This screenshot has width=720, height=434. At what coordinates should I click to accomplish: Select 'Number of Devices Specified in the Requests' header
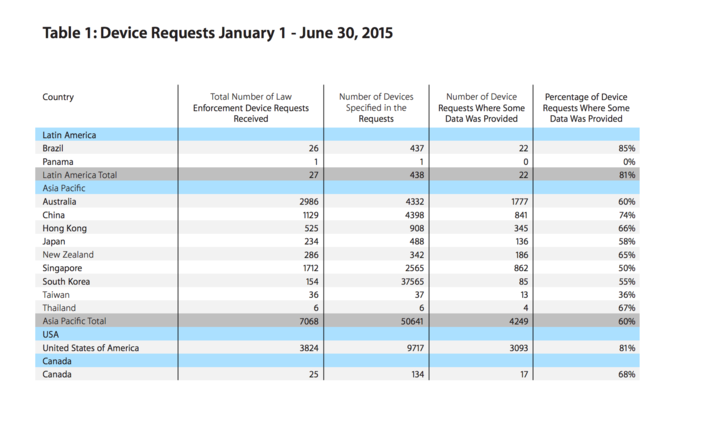(x=375, y=107)
